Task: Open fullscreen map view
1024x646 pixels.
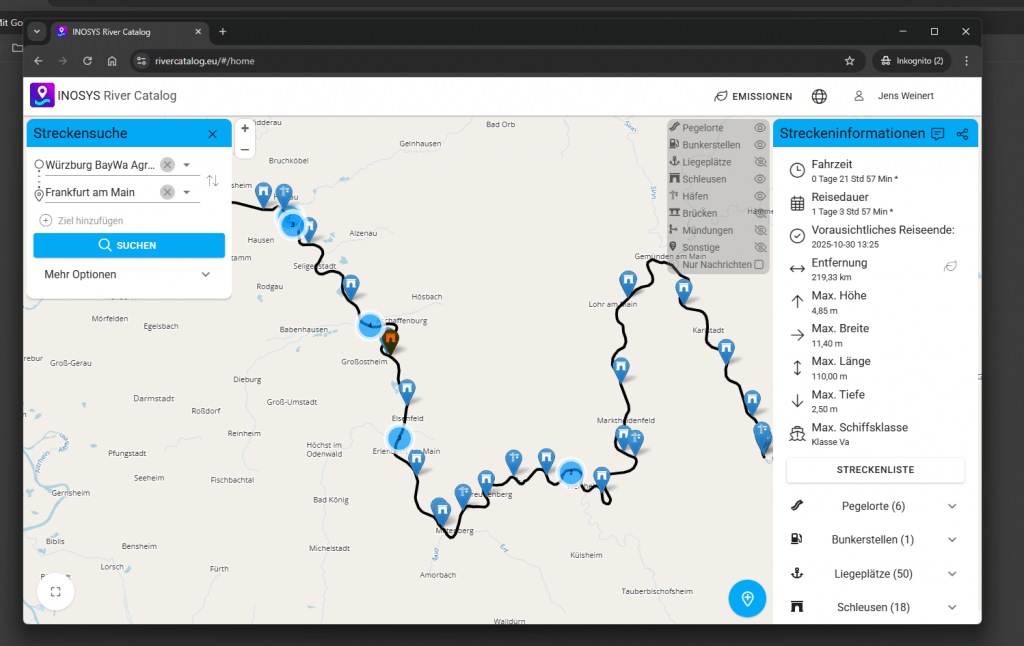Action: 55,591
